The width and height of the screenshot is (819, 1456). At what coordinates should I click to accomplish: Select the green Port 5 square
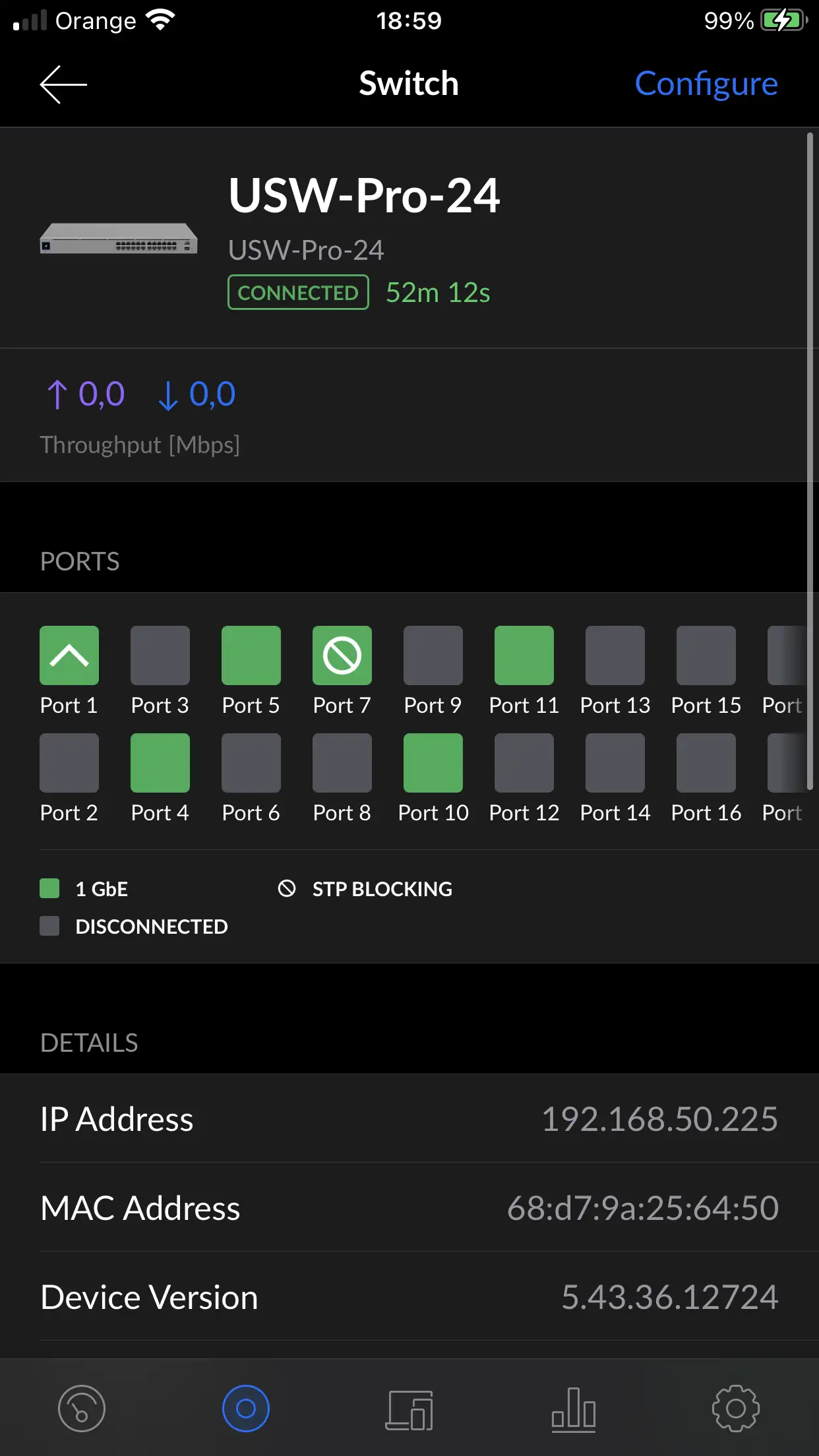click(251, 655)
